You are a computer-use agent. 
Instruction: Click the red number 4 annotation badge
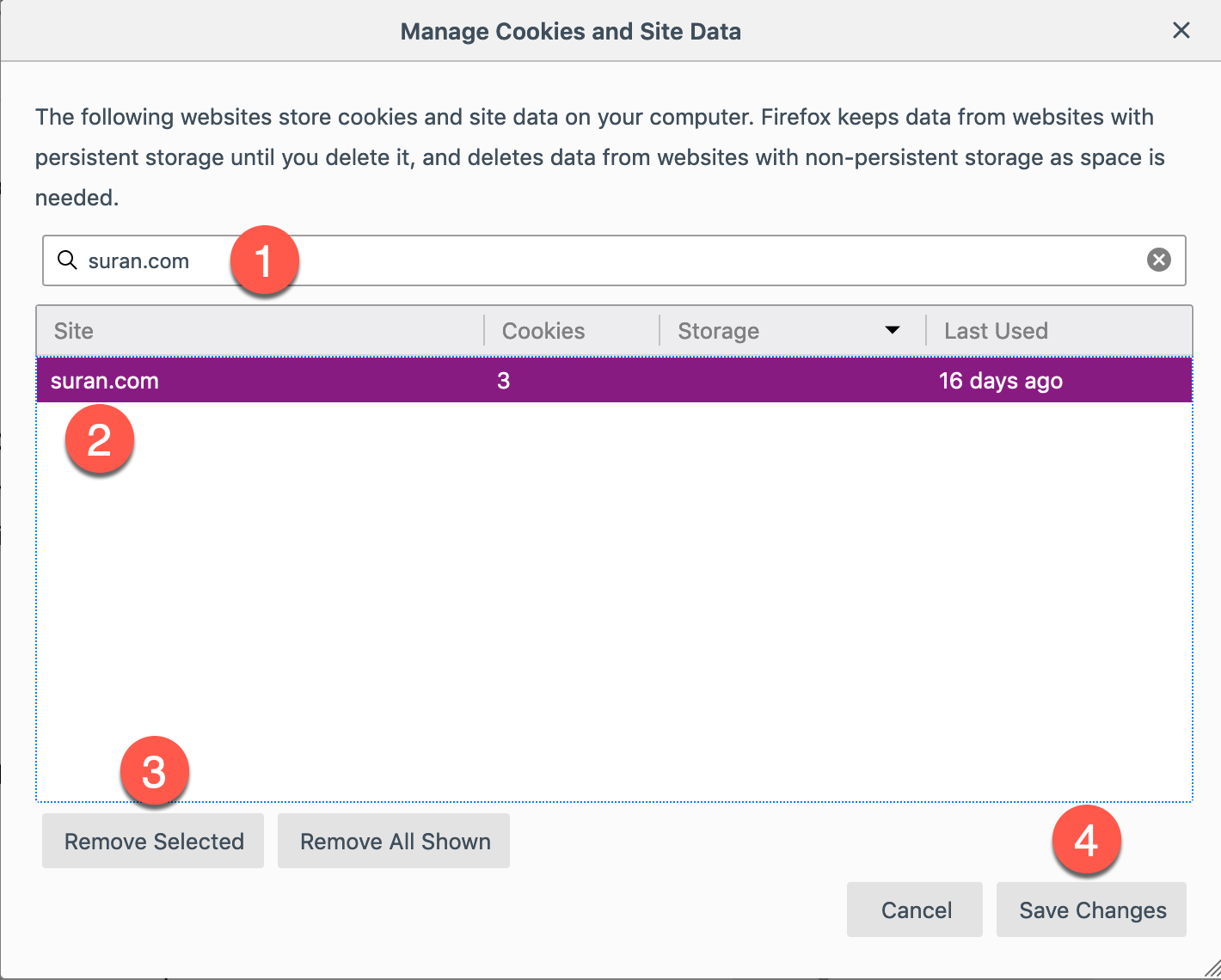coord(1086,840)
